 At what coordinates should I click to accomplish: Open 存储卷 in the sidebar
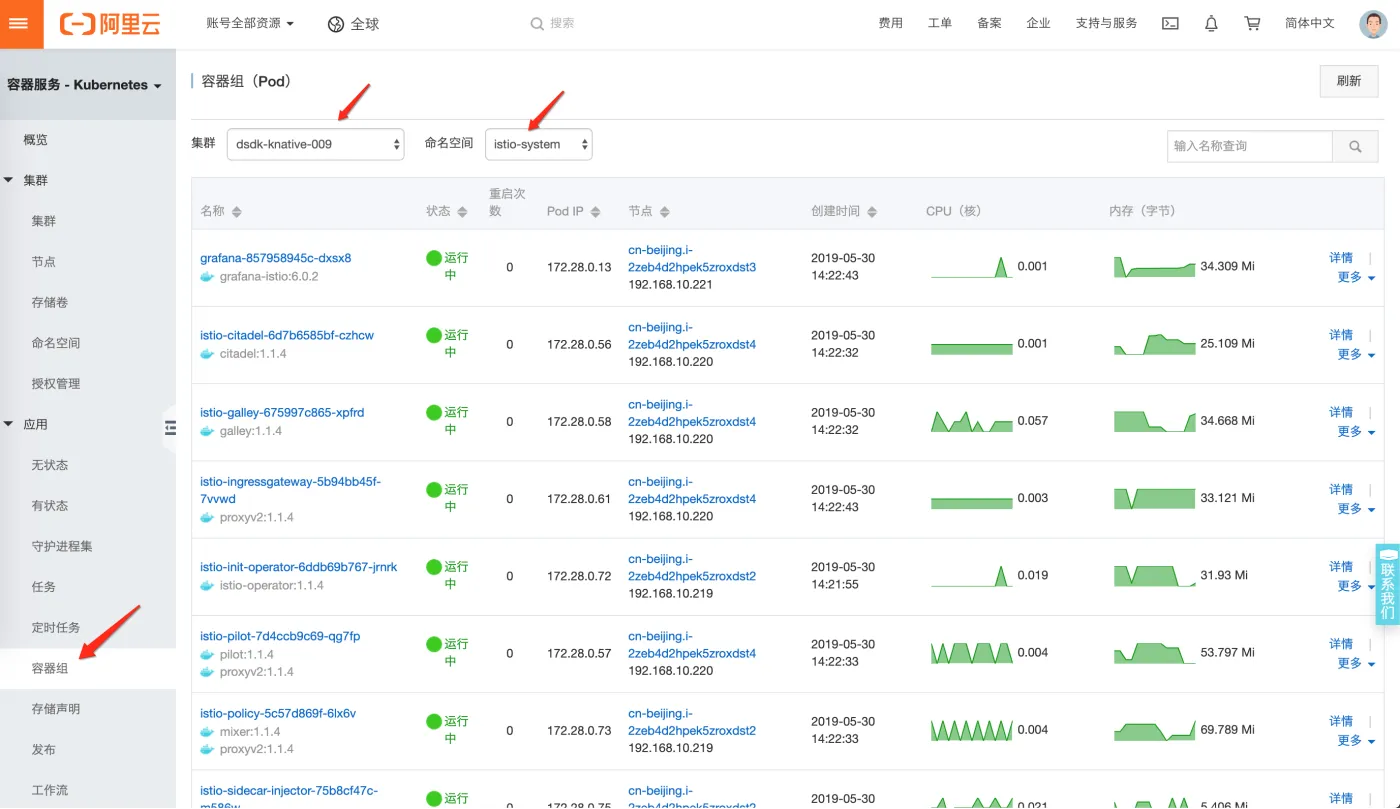50,302
